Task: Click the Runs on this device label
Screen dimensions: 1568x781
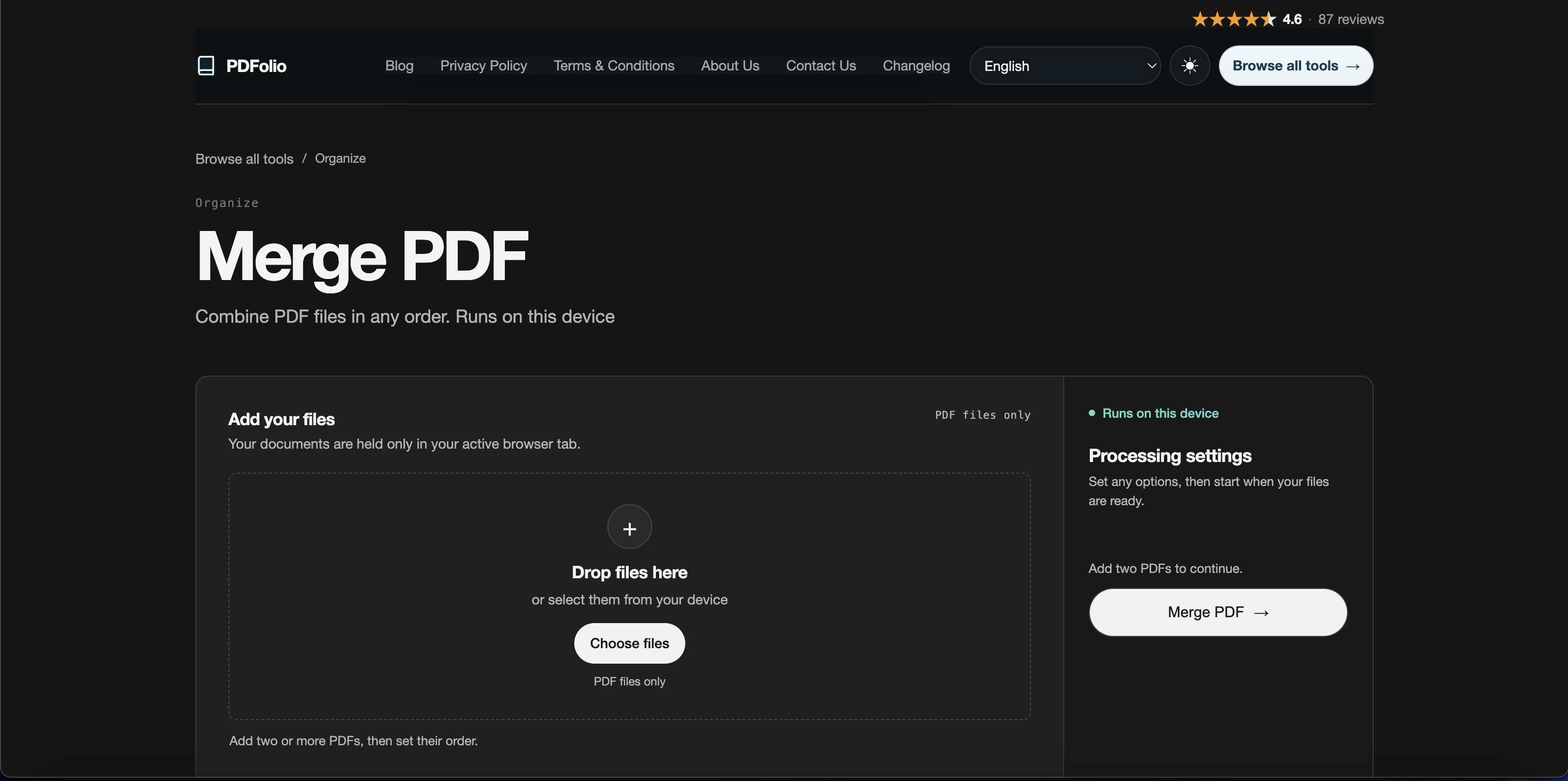Action: coord(1160,413)
